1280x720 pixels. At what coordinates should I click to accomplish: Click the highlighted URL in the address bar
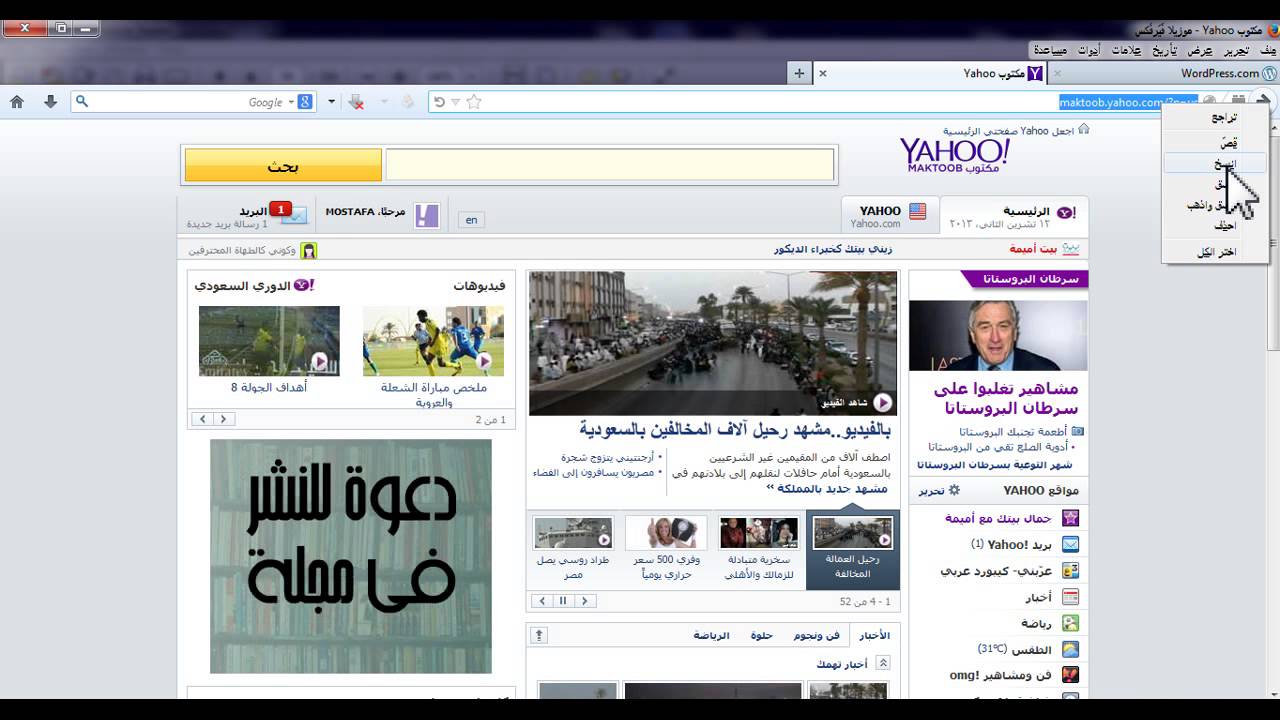(1128, 102)
